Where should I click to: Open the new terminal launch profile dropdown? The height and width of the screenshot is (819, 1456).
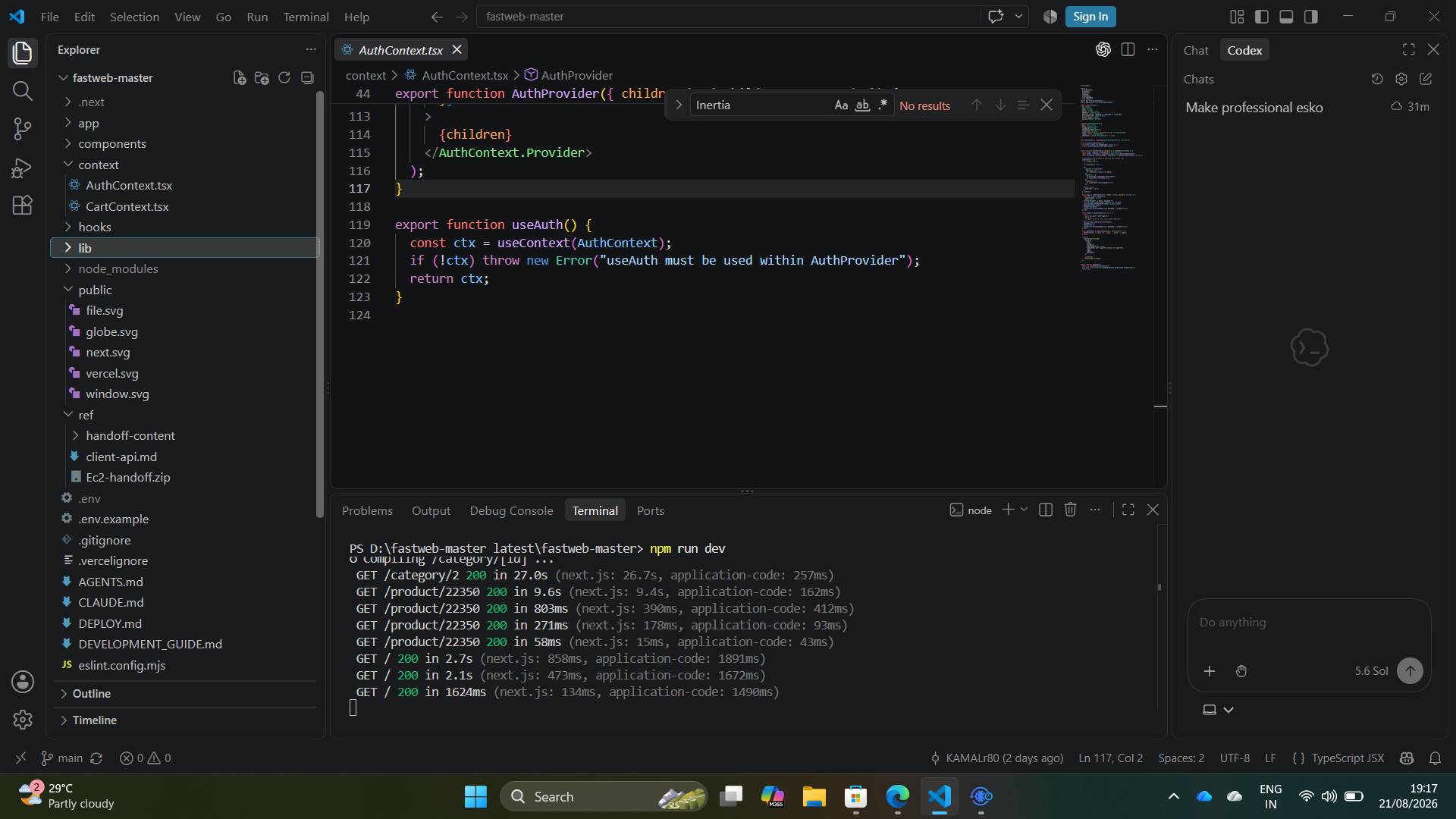pyautogui.click(x=1024, y=510)
